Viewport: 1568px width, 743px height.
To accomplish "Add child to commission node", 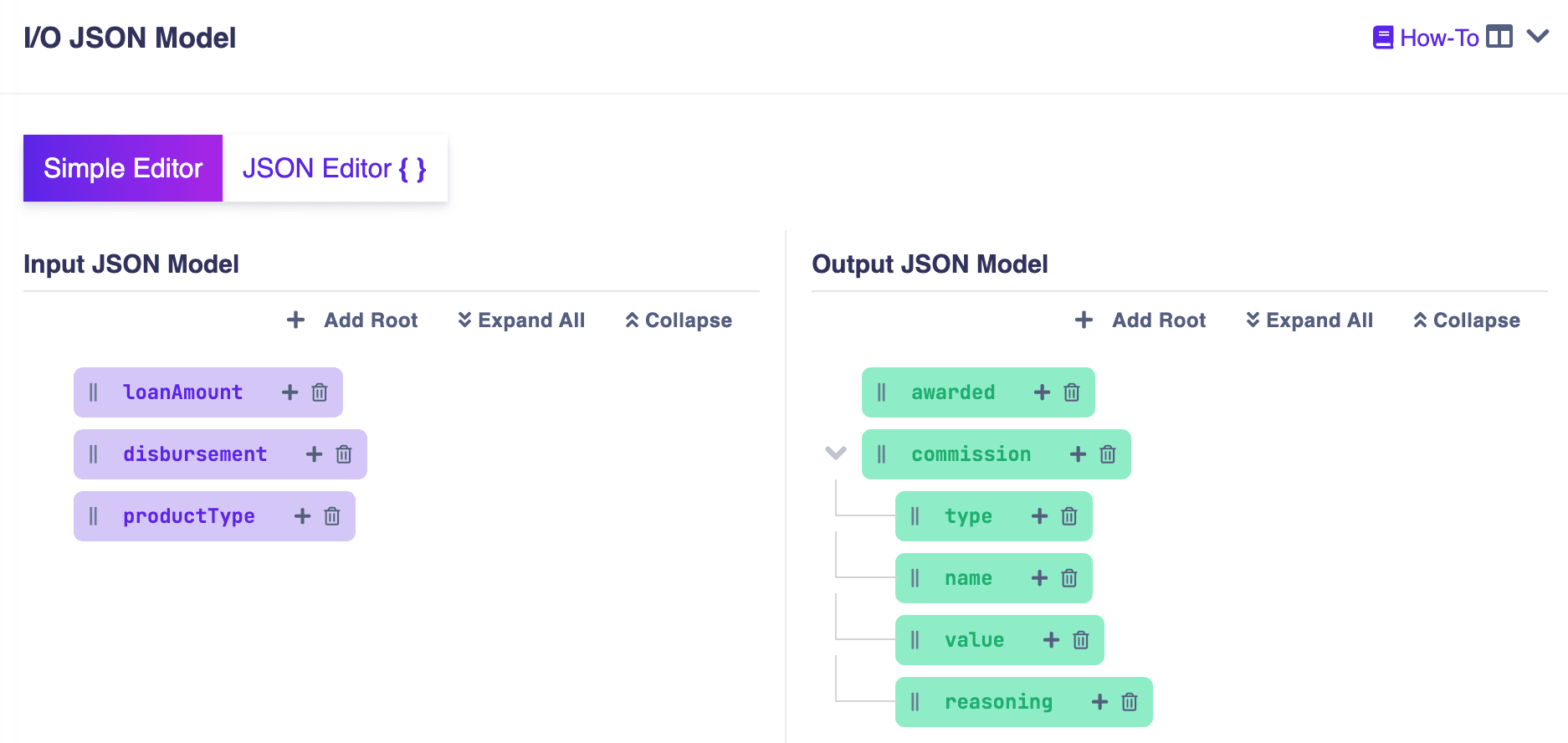I will pyautogui.click(x=1079, y=454).
